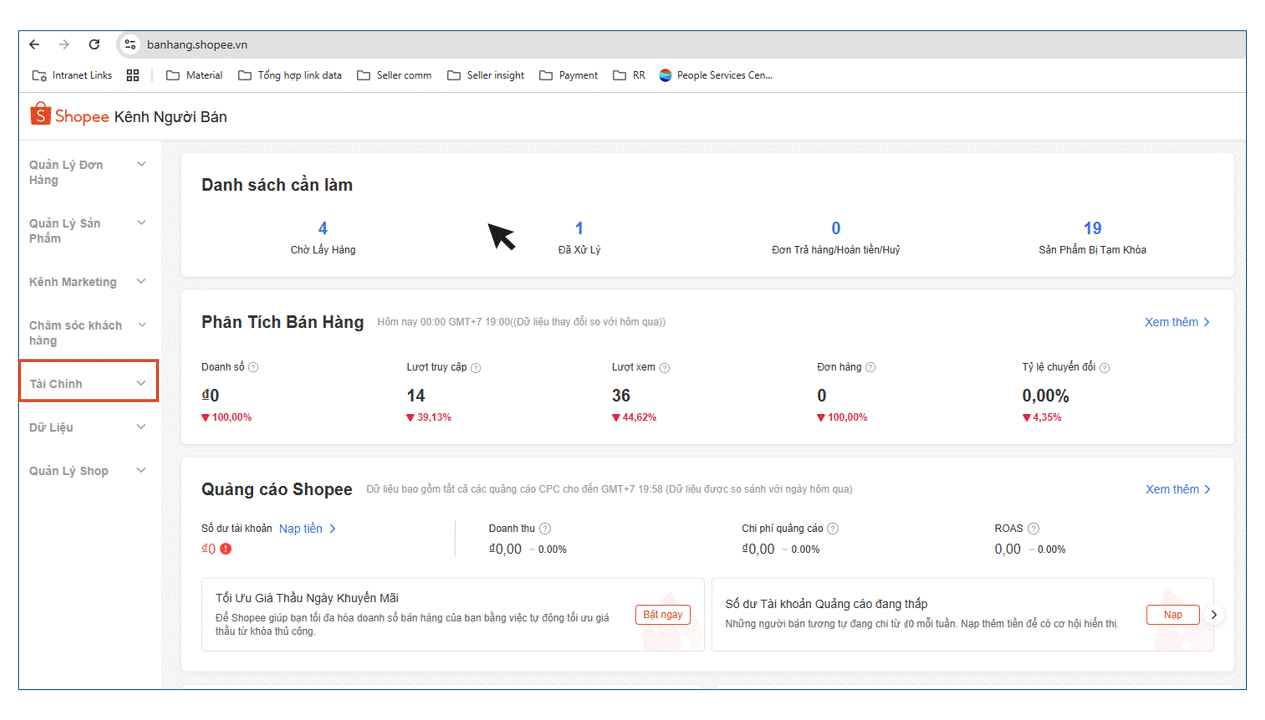Image resolution: width=1265 pixels, height=720 pixels.
Task: Expand the Quản Lý Đơn Hàng section
Action: point(88,172)
